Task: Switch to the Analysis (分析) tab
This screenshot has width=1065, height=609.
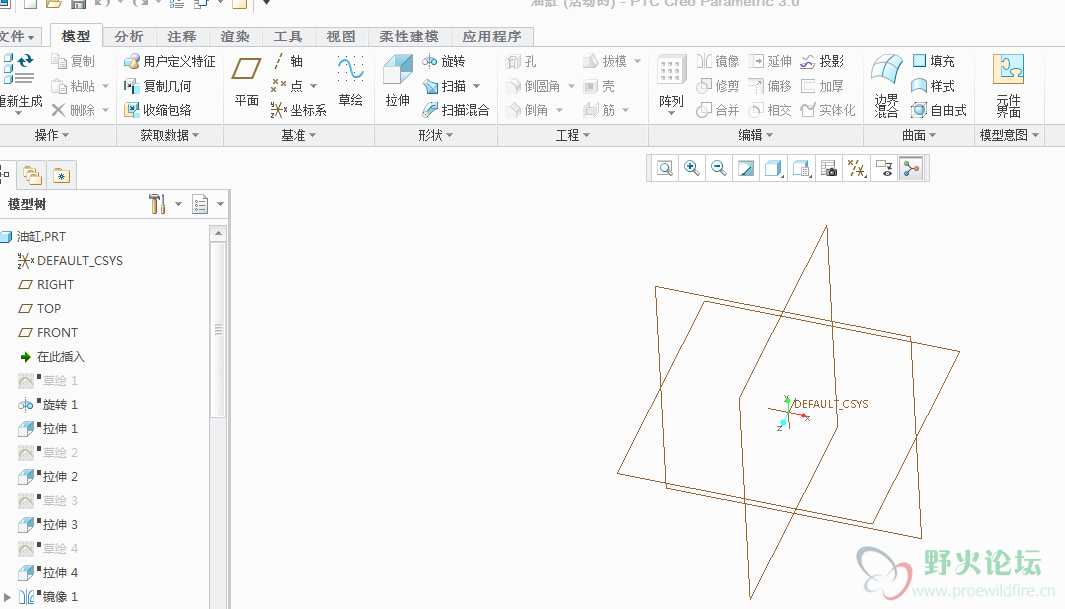Action: pyautogui.click(x=128, y=37)
